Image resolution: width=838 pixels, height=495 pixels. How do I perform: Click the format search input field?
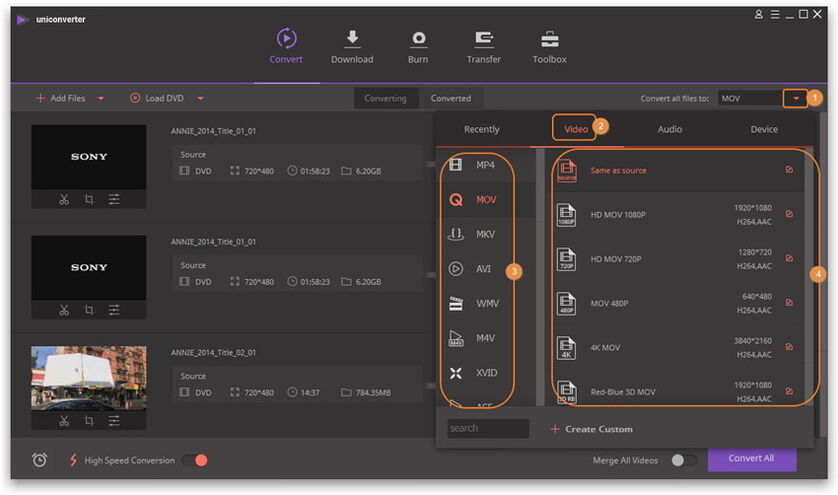(488, 428)
